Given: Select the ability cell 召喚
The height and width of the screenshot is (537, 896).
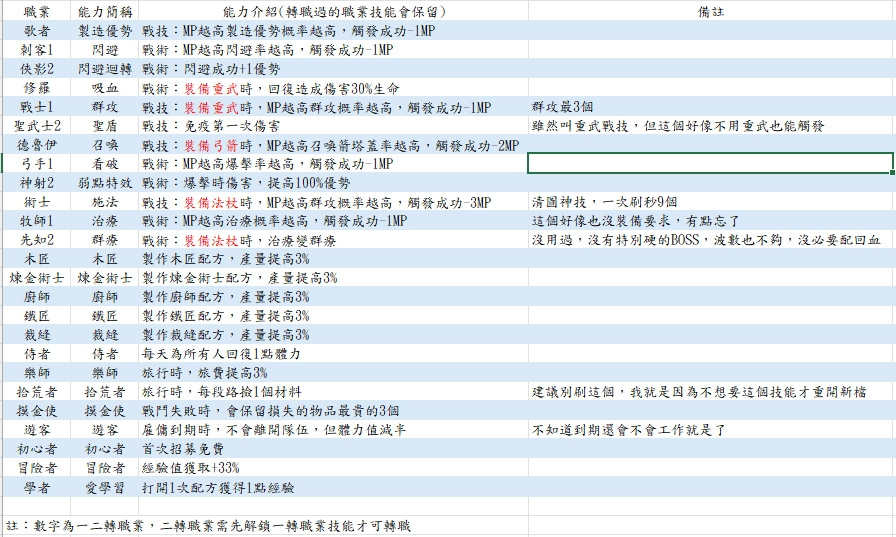Looking at the screenshot, I should pos(105,145).
